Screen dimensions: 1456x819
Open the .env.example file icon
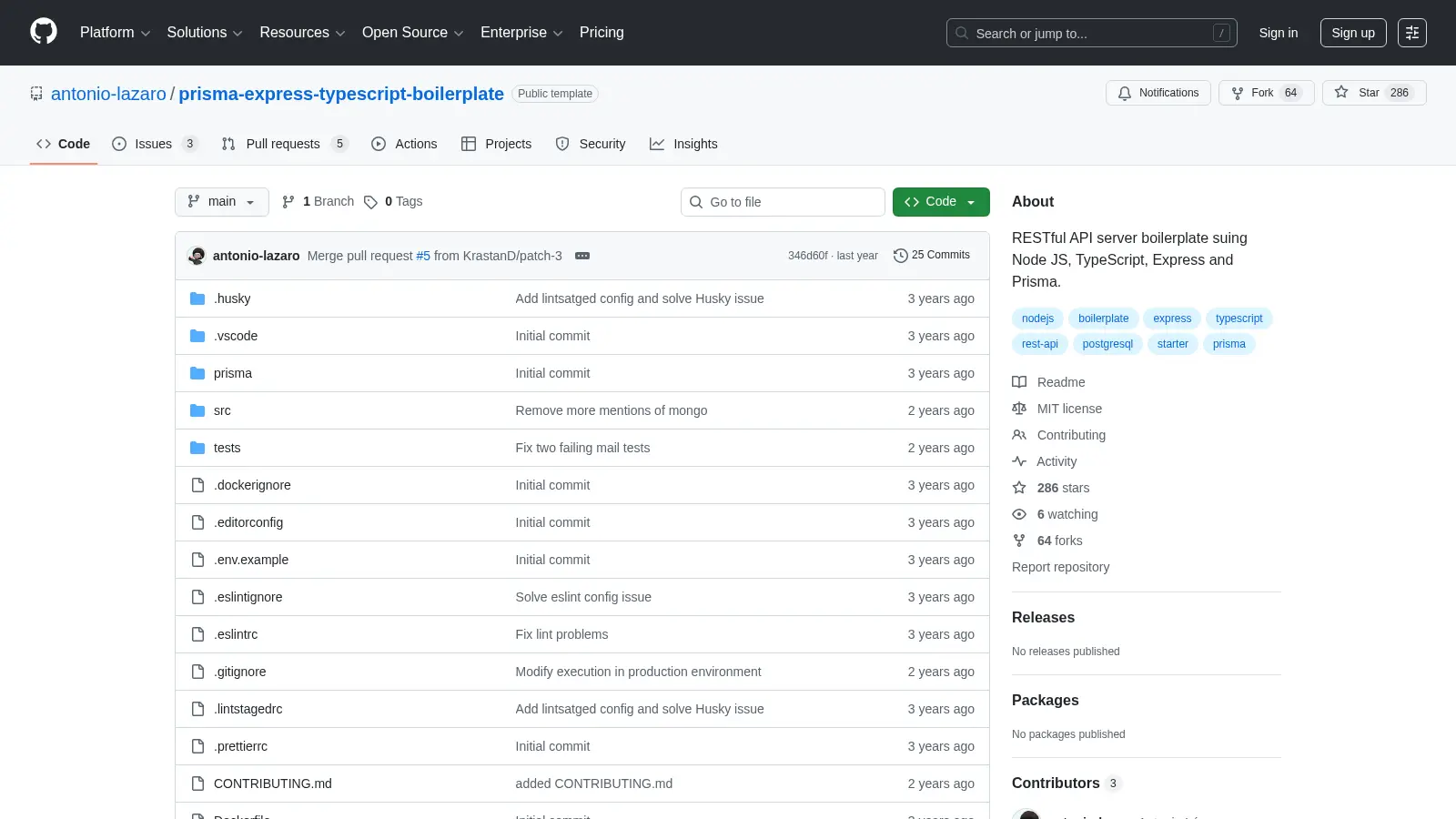[x=197, y=560]
